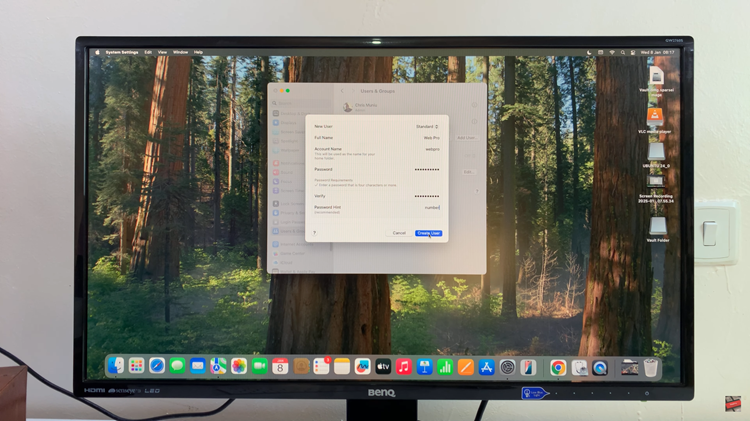Go back in System Settings
The height and width of the screenshot is (421, 750).
coord(342,91)
